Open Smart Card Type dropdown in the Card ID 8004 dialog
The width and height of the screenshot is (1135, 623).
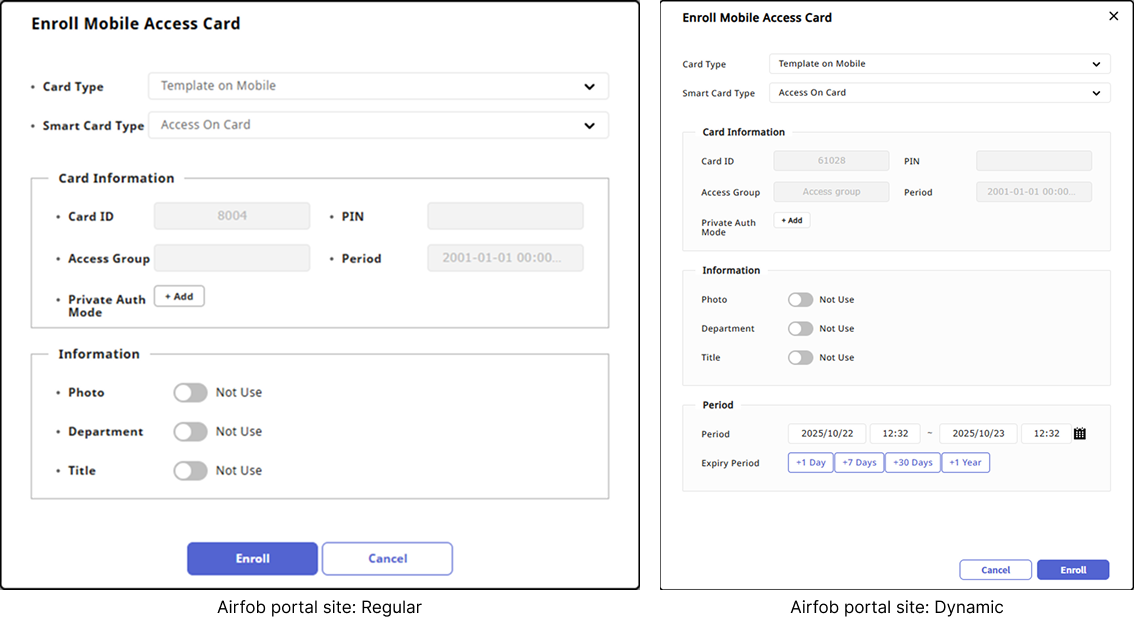[378, 125]
